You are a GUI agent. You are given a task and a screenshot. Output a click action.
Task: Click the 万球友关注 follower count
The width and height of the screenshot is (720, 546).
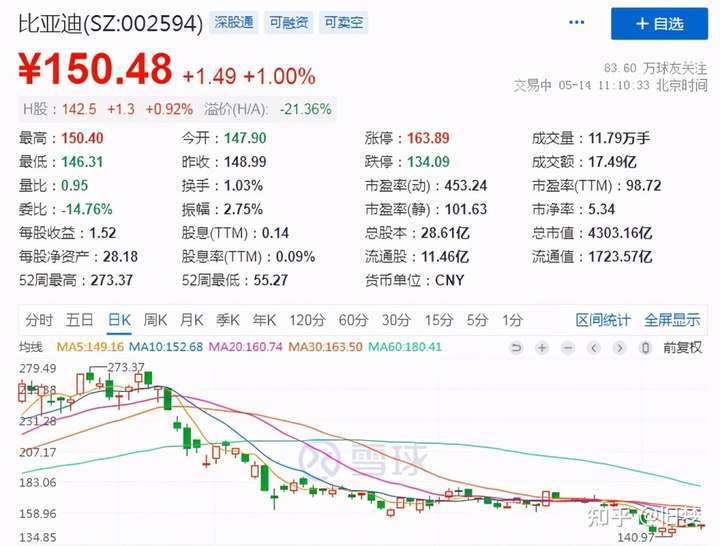tap(656, 68)
